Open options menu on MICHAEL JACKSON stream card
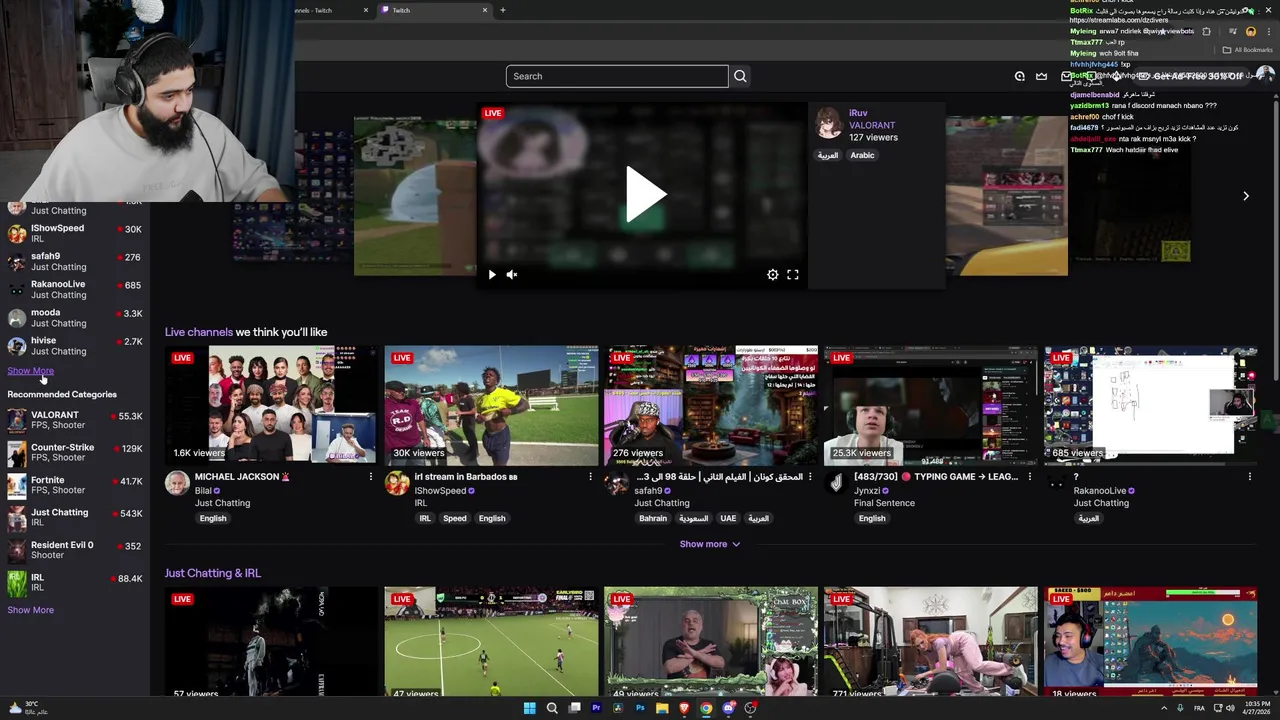1280x720 pixels. [370, 477]
